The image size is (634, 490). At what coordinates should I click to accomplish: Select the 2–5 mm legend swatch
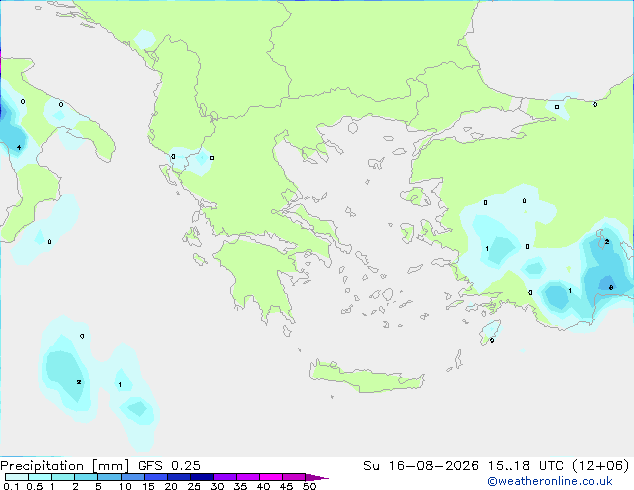[86, 477]
